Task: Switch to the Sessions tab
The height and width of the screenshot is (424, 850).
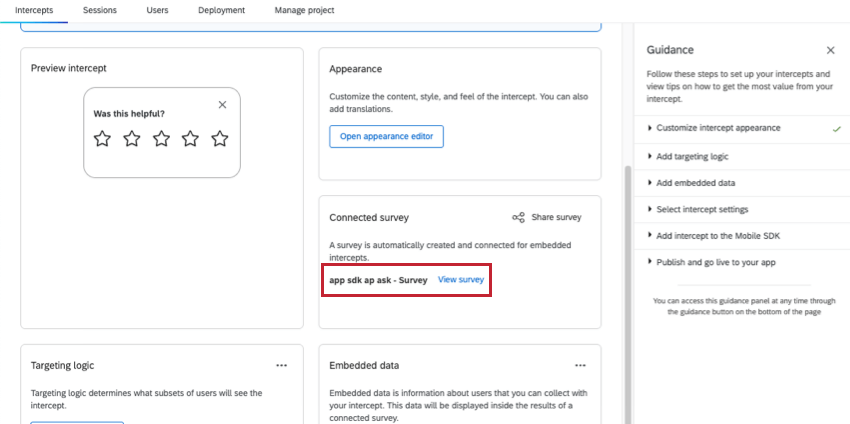Action: (x=100, y=10)
